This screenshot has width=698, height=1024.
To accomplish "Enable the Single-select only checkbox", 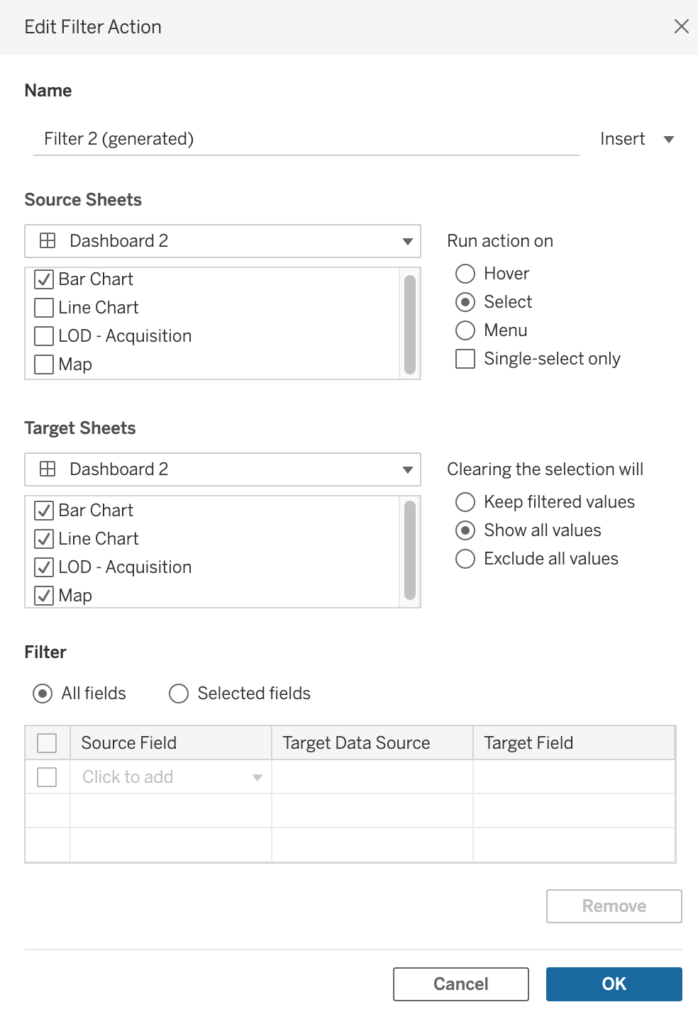I will coord(465,359).
